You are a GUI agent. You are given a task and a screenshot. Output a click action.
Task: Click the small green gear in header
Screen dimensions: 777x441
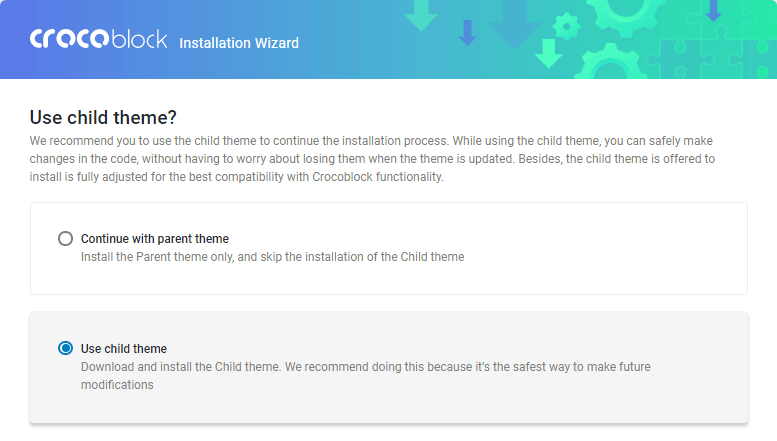[567, 26]
